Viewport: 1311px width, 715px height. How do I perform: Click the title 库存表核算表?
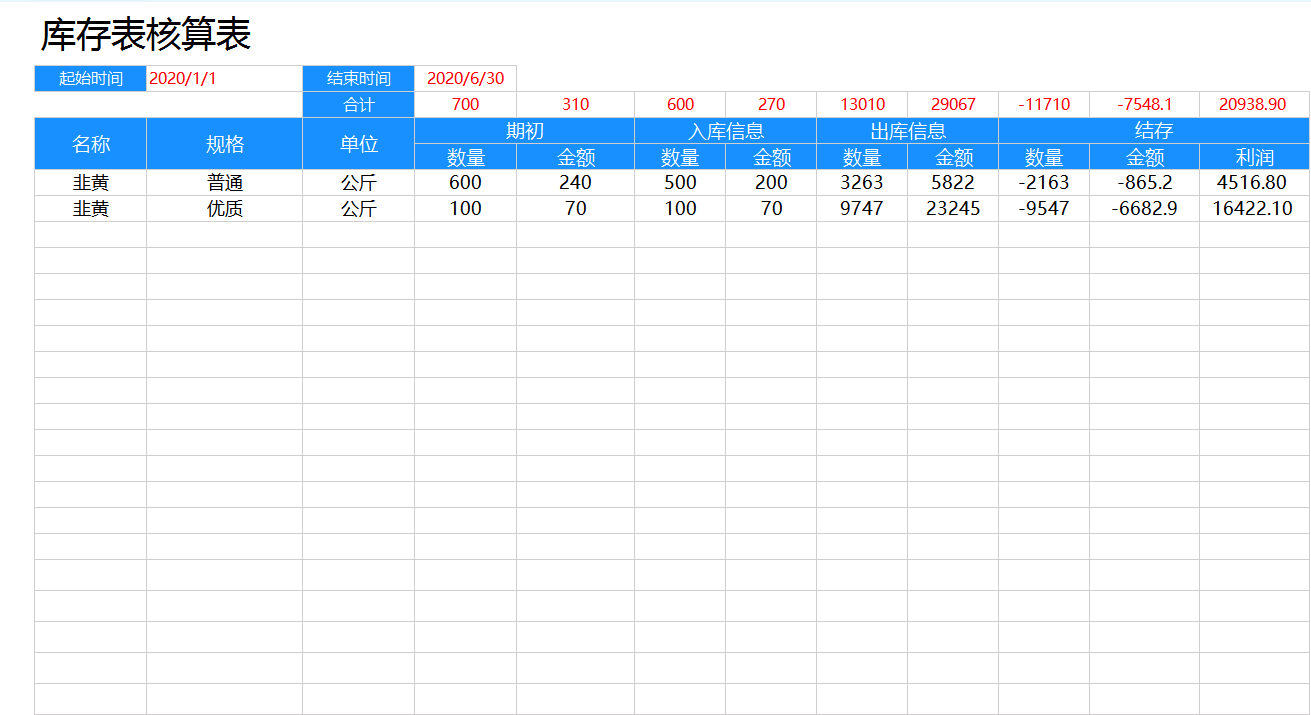(x=146, y=35)
